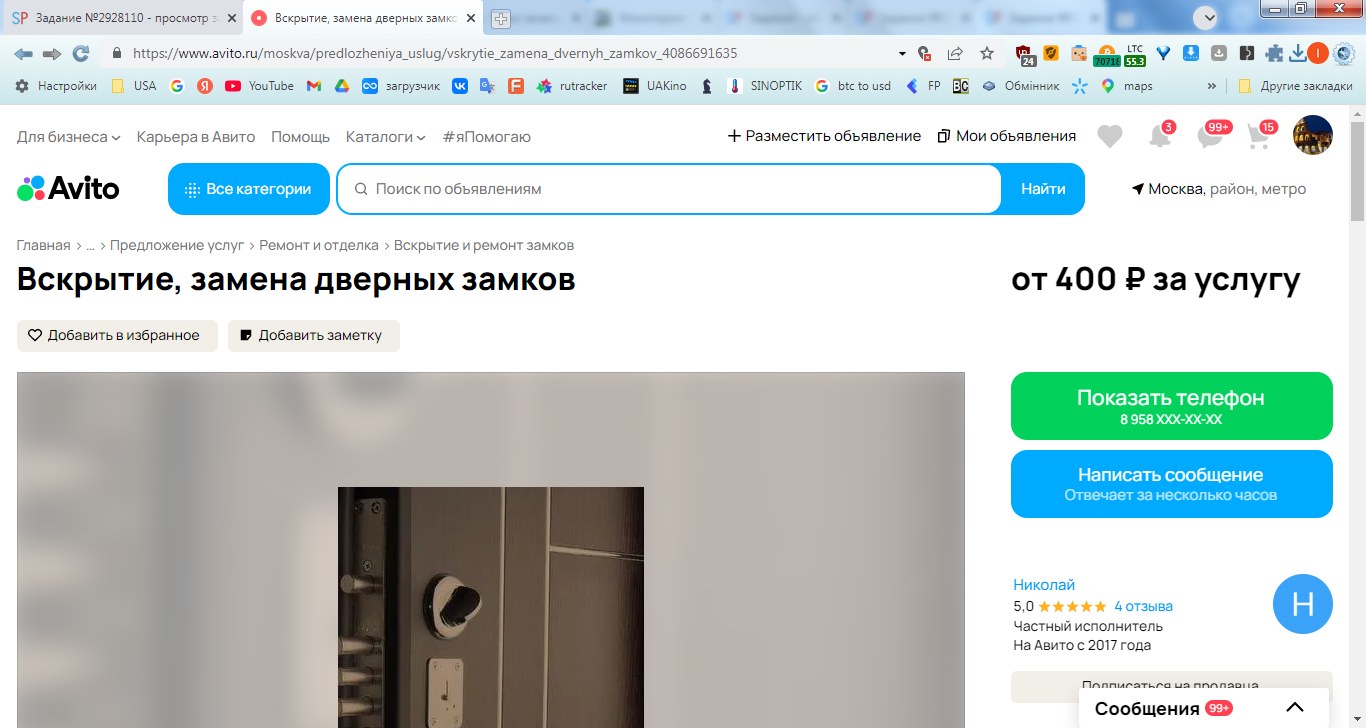Select location Москва, район, метро
Viewport: 1366px width, 728px height.
click(x=1219, y=189)
